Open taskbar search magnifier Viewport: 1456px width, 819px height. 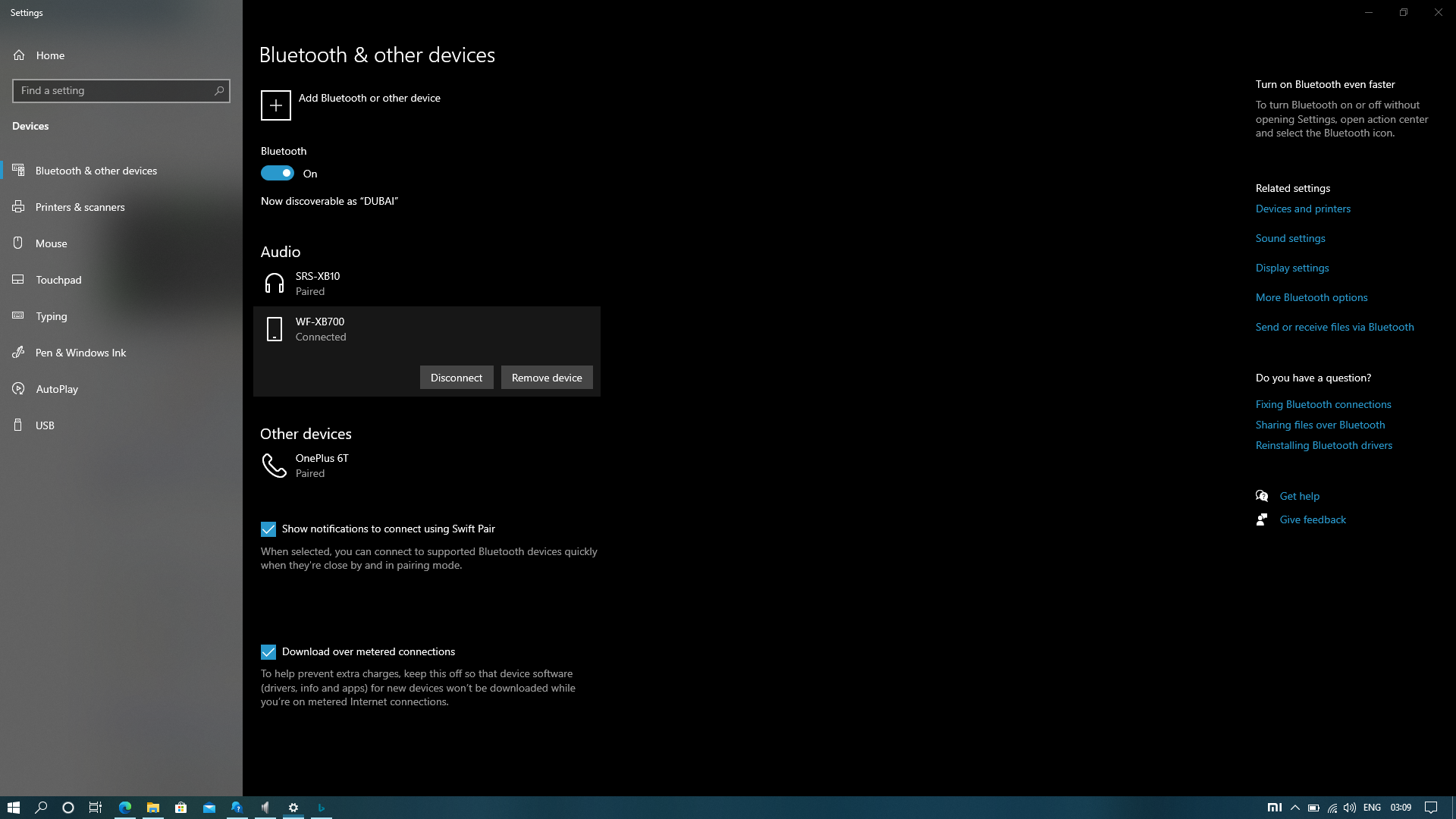click(x=41, y=808)
